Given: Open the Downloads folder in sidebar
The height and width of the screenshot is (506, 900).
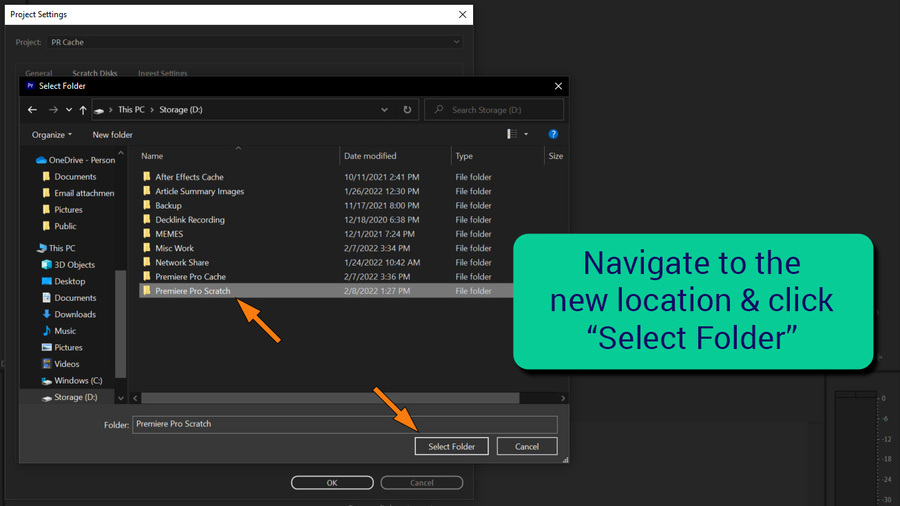Looking at the screenshot, I should tap(75, 314).
